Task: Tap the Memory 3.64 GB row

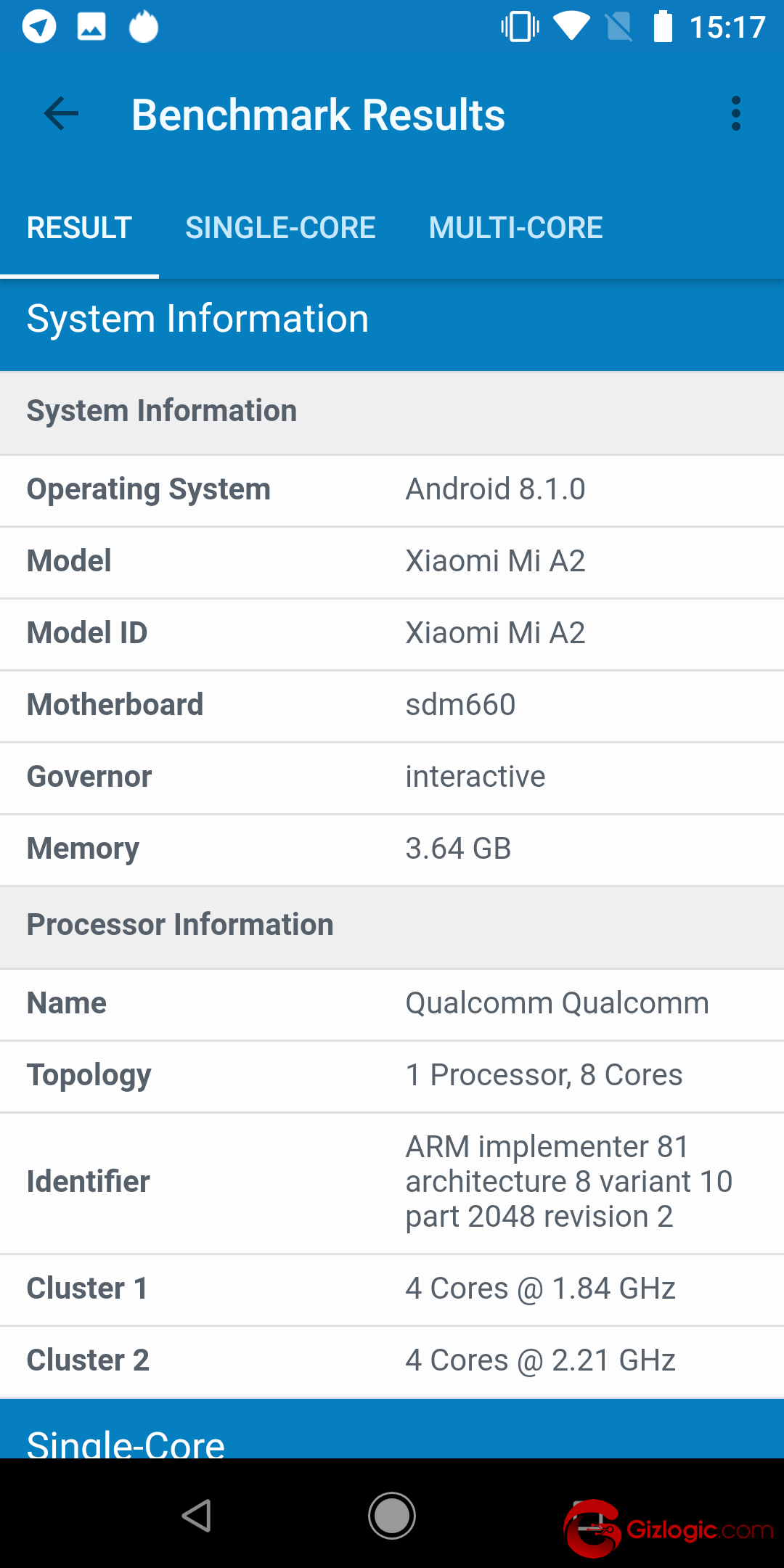Action: (x=392, y=849)
